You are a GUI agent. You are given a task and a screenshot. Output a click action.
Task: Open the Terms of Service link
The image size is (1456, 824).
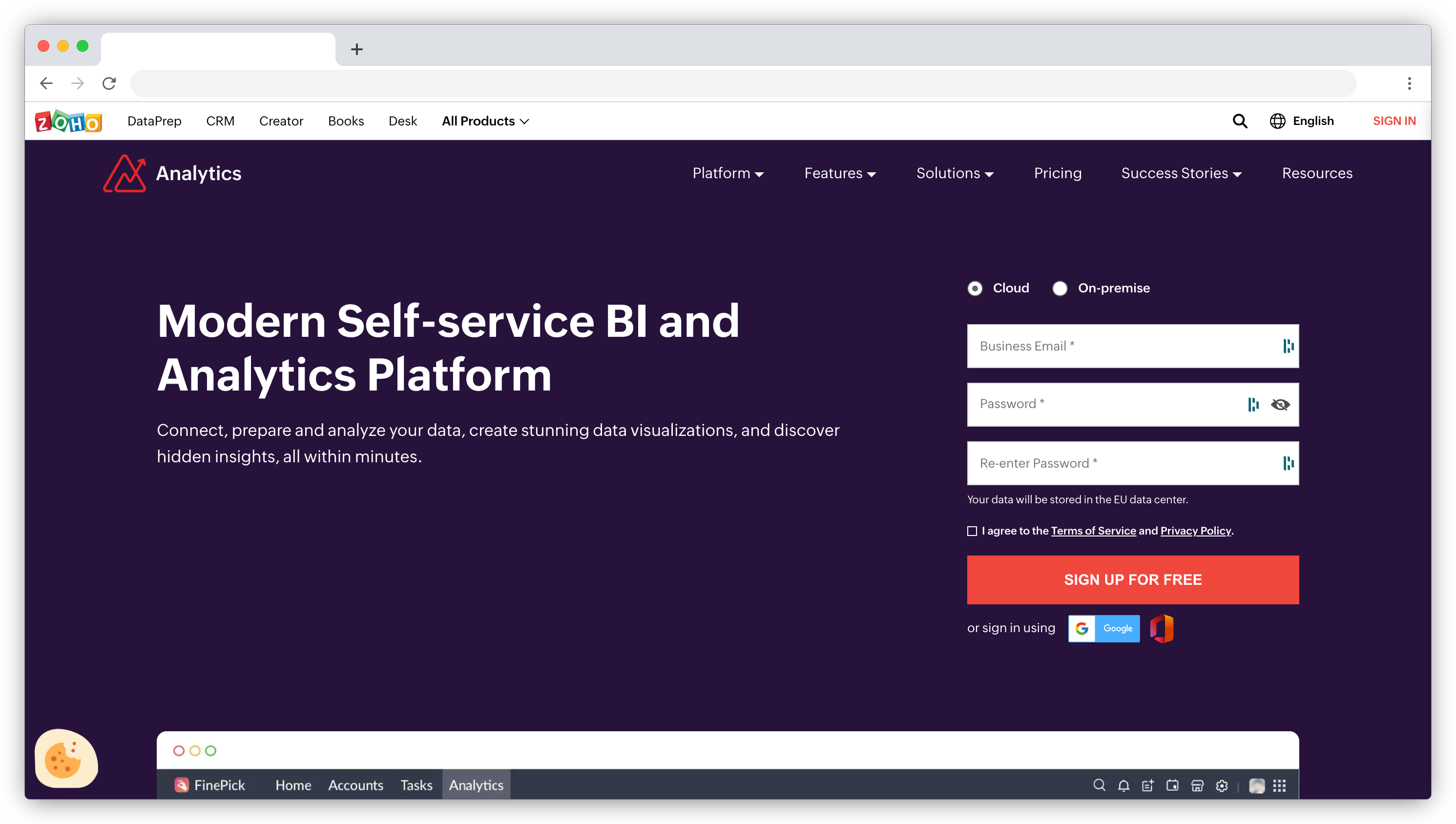coord(1093,531)
